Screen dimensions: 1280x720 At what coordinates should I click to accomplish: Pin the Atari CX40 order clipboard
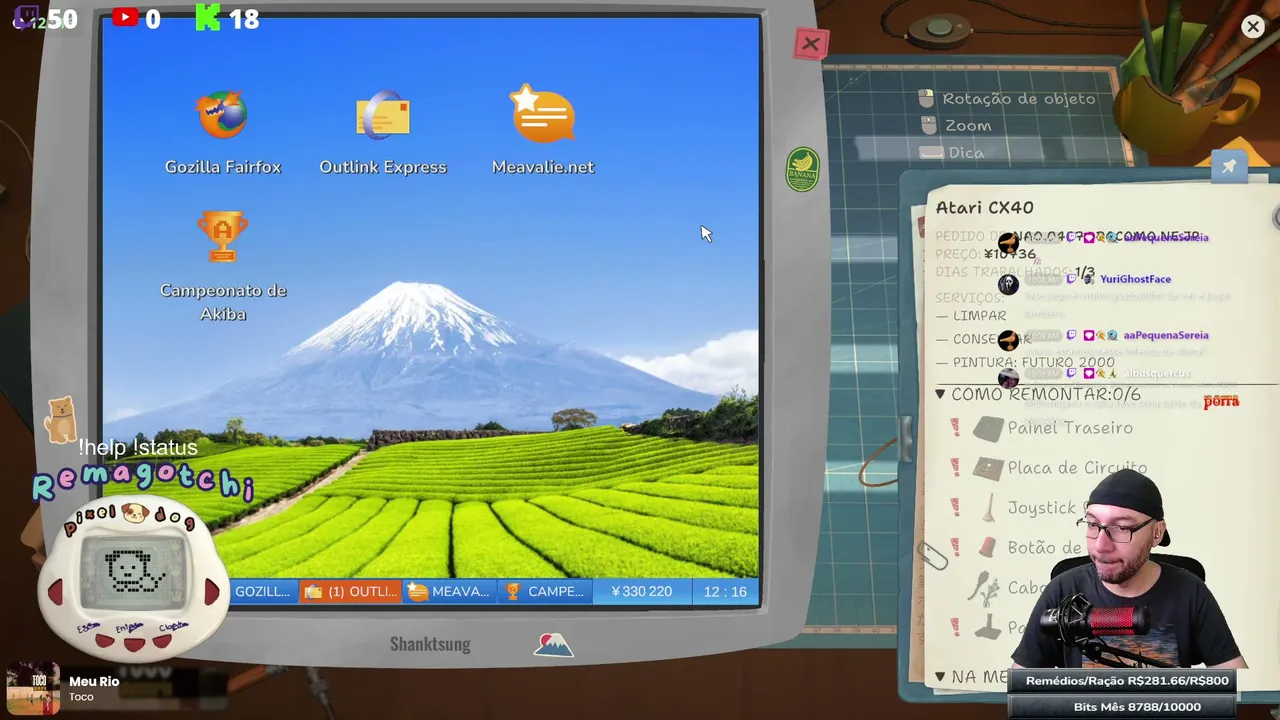pyautogui.click(x=1229, y=167)
